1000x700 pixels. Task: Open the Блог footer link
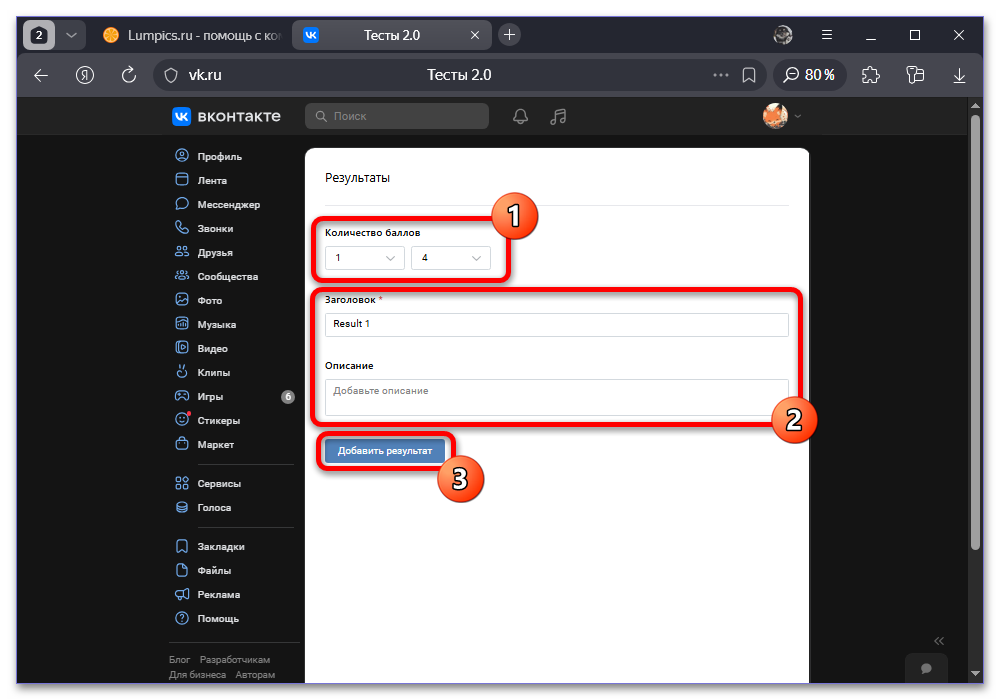(179, 659)
